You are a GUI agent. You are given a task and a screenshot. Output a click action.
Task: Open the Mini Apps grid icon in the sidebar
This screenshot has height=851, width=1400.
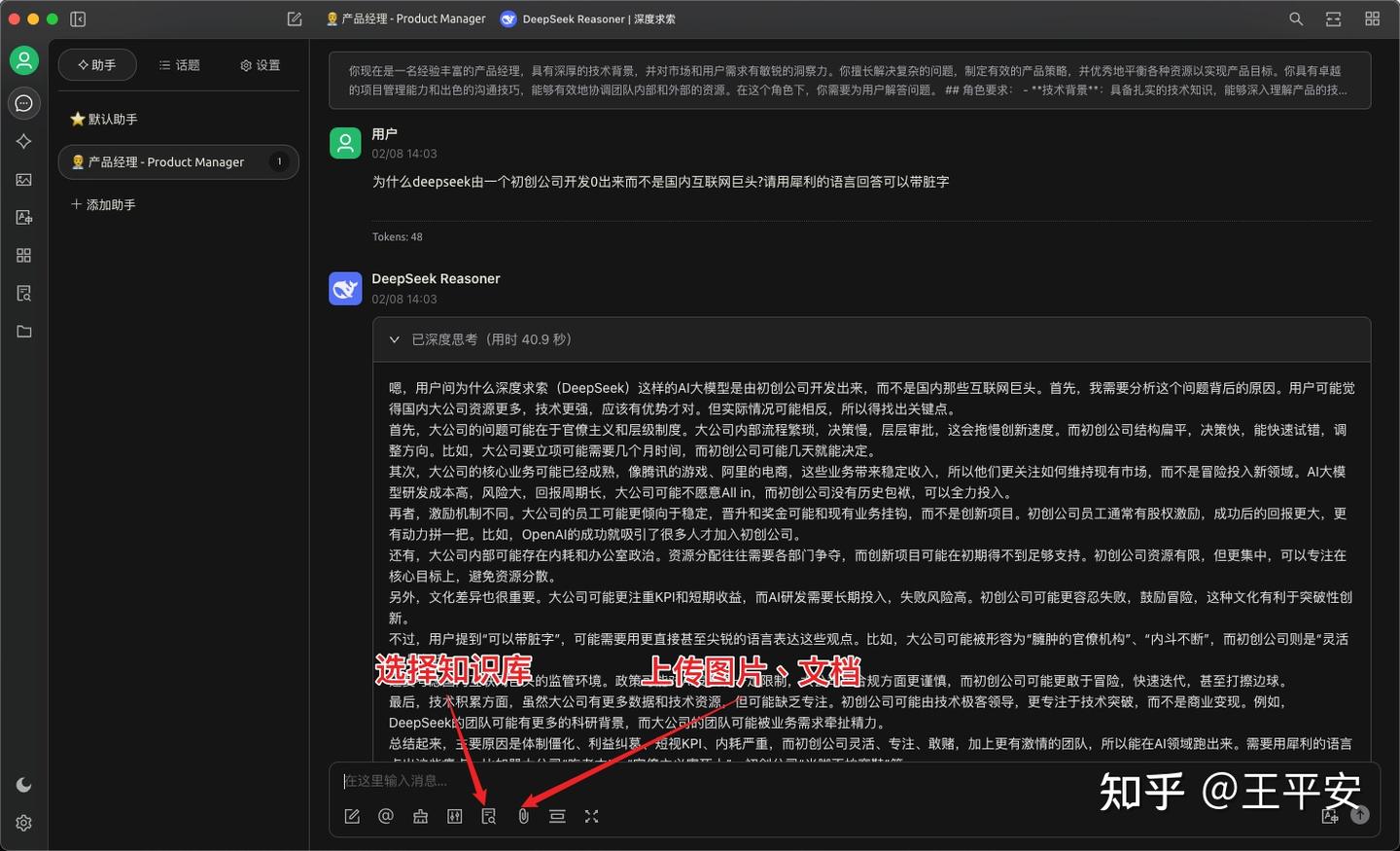pyautogui.click(x=24, y=255)
